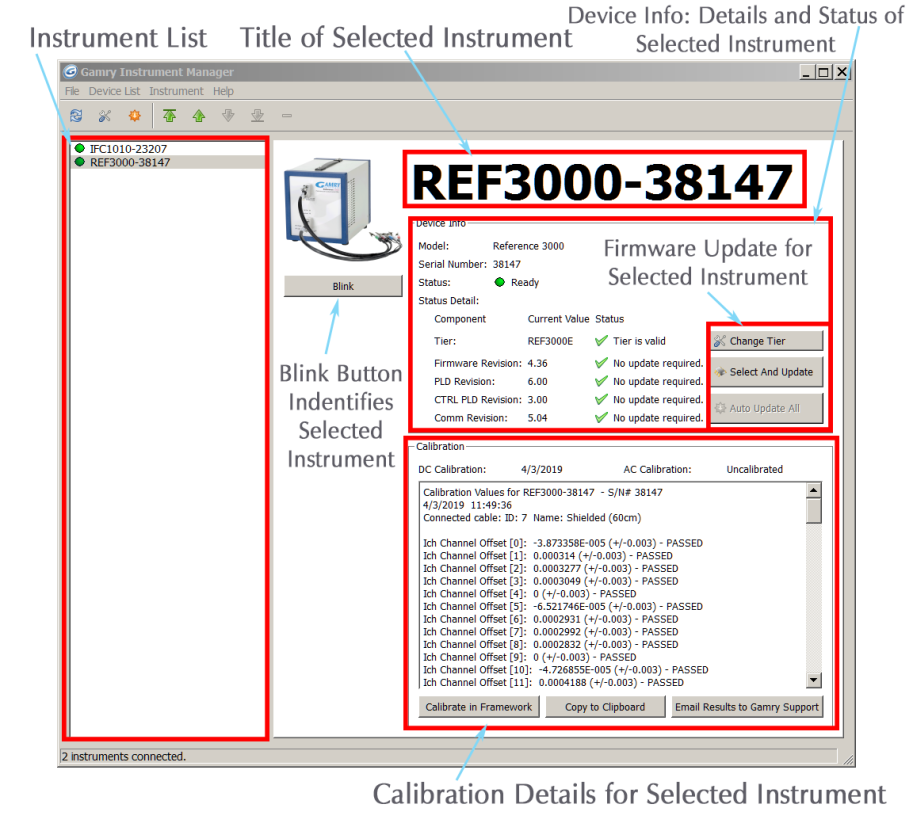913x827 pixels.
Task: Click the firmware revision value 4.36
Action: 537,363
